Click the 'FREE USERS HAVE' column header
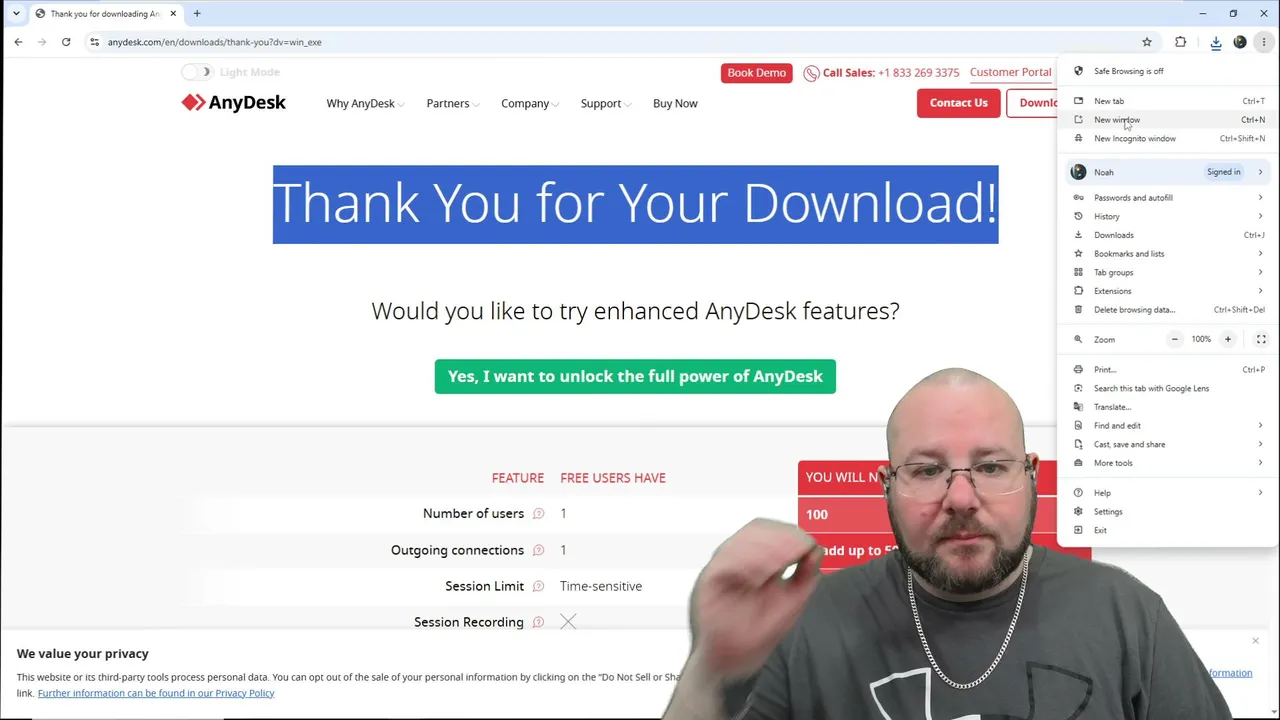The width and height of the screenshot is (1280, 720). (x=613, y=478)
